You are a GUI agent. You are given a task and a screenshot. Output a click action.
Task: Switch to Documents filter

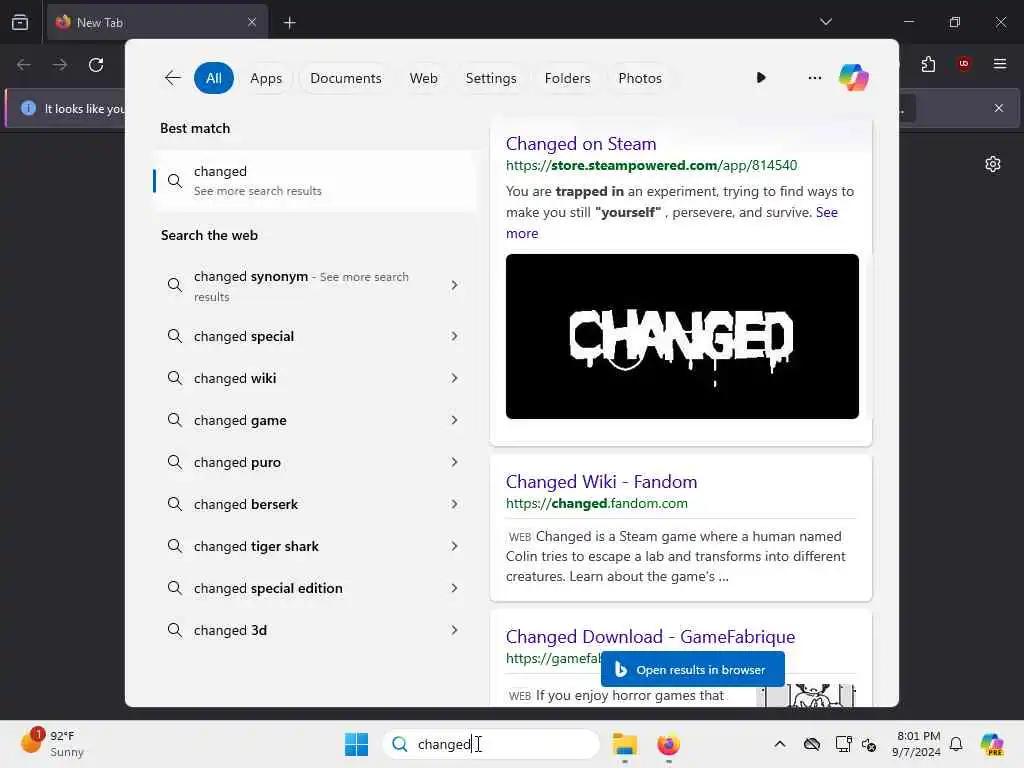[345, 78]
